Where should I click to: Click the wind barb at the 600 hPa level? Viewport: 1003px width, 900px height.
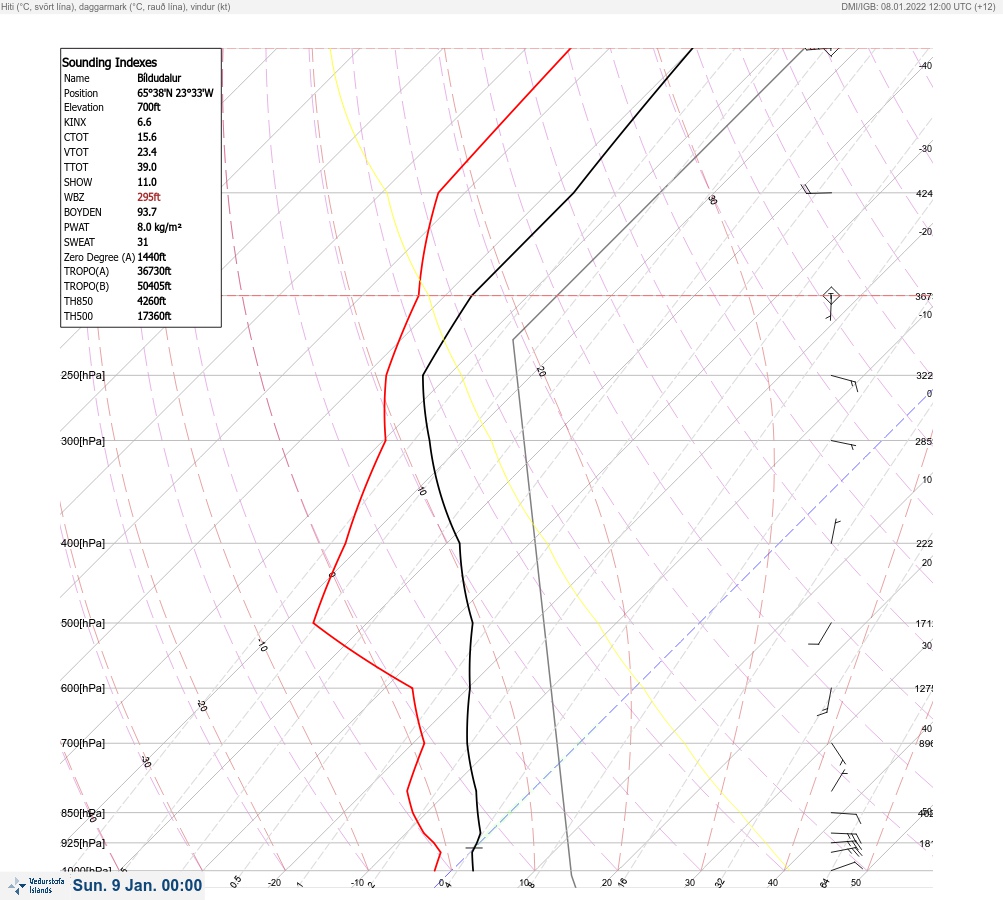click(825, 702)
